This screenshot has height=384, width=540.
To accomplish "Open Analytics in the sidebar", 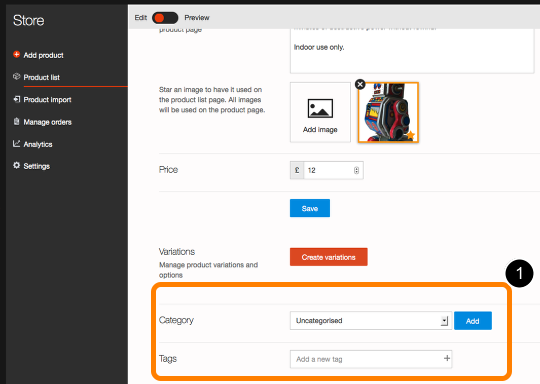I will (38, 144).
